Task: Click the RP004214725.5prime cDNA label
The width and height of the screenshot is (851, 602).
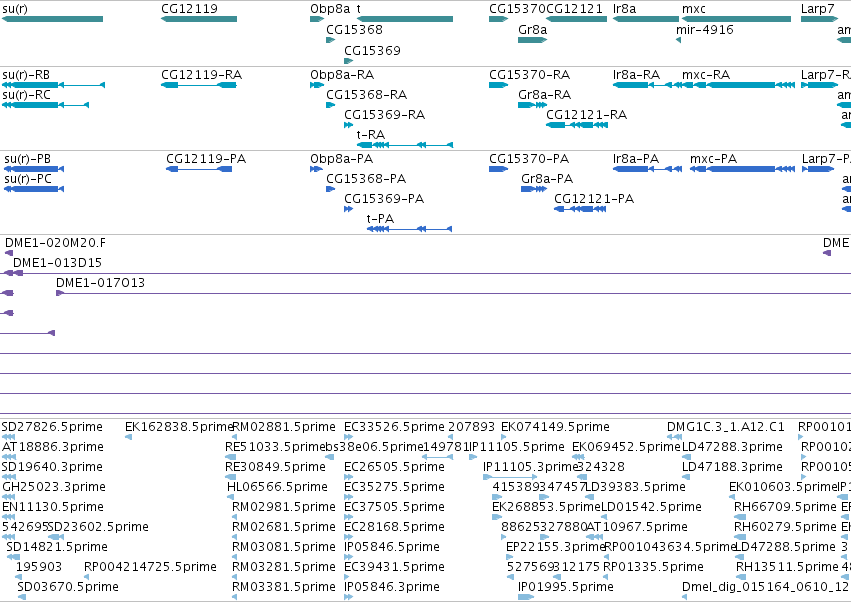Action: pos(150,567)
